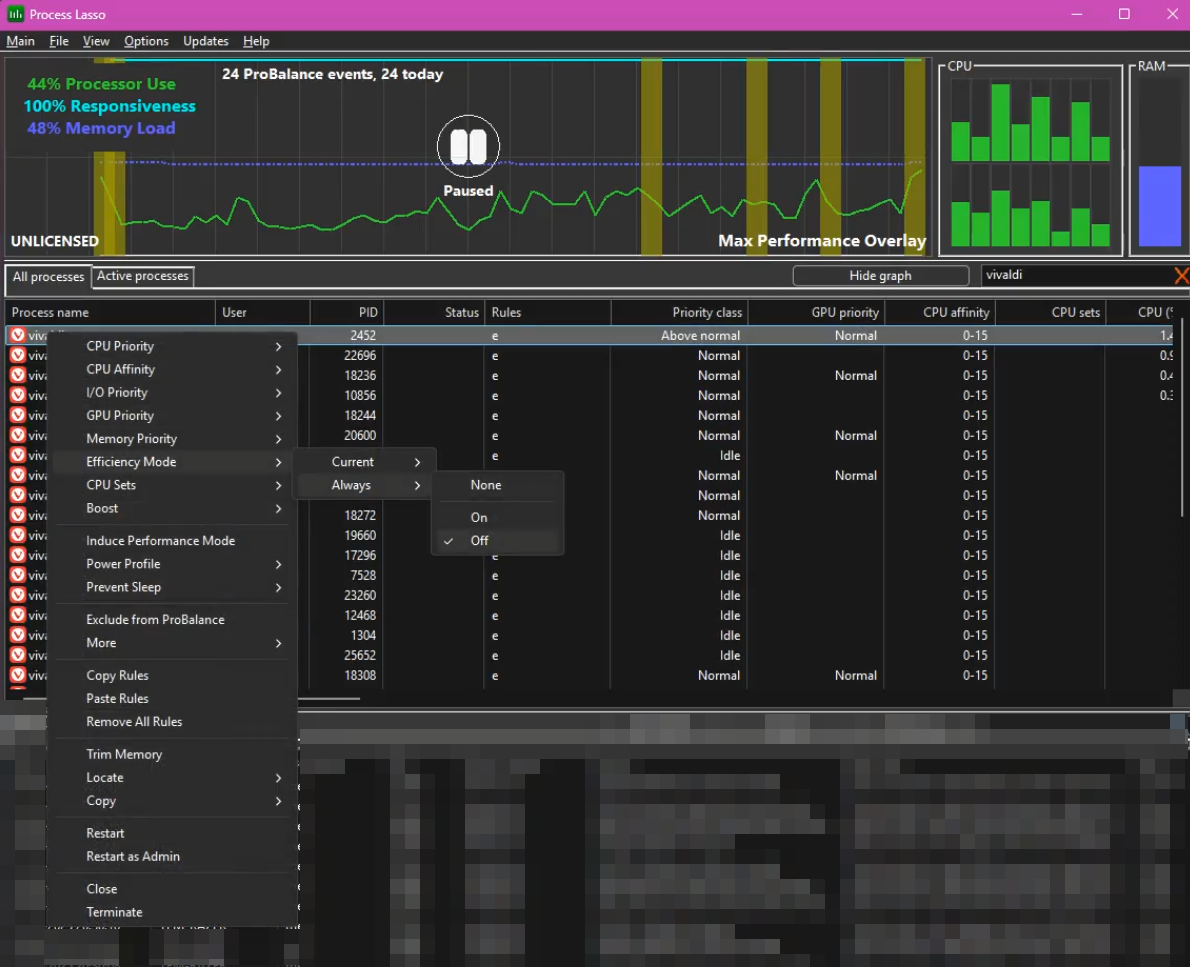This screenshot has width=1190, height=967.
Task: Choose None in the Always efficiency submenu
Action: (486, 485)
